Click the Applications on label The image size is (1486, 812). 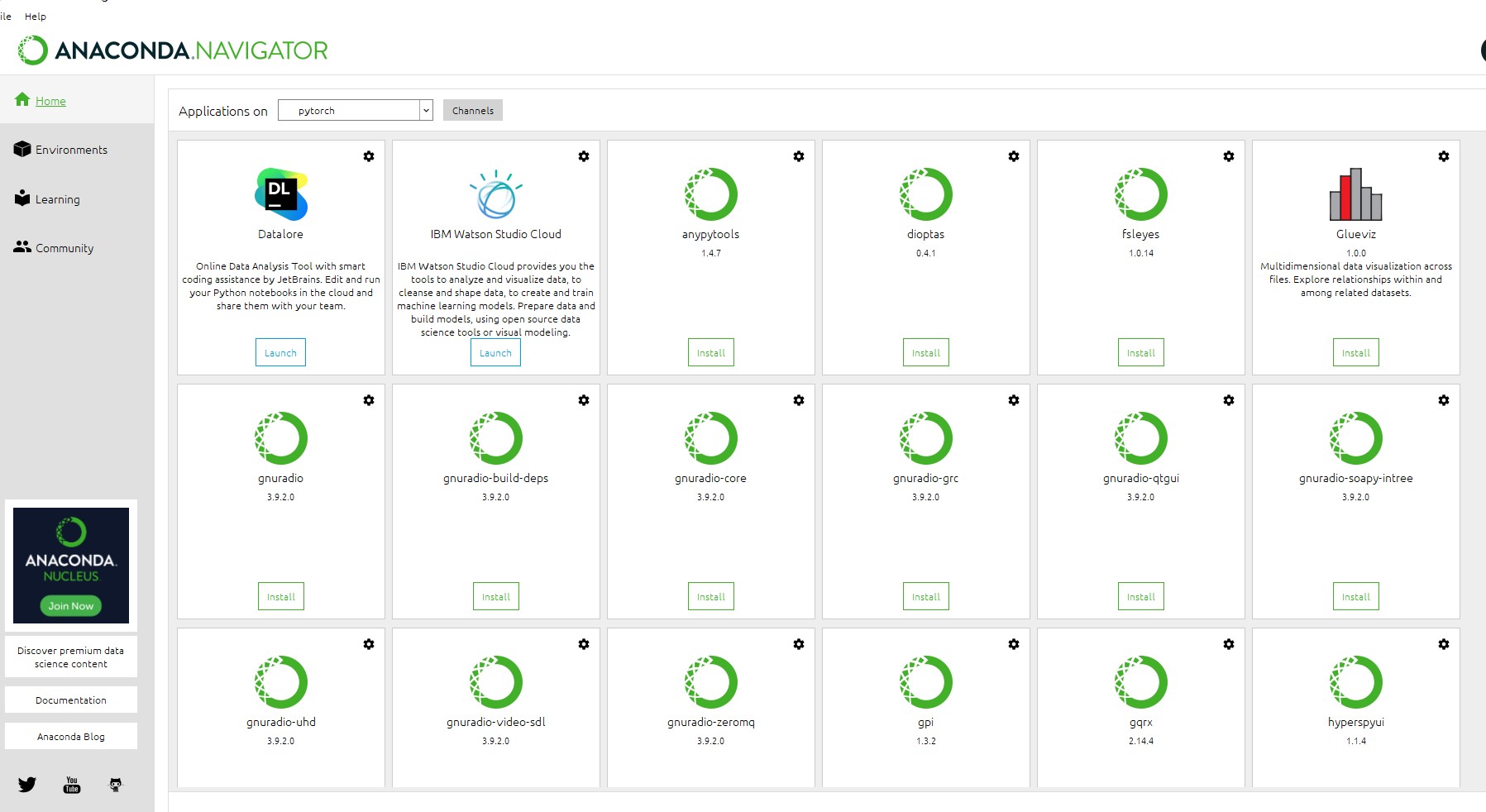(223, 111)
